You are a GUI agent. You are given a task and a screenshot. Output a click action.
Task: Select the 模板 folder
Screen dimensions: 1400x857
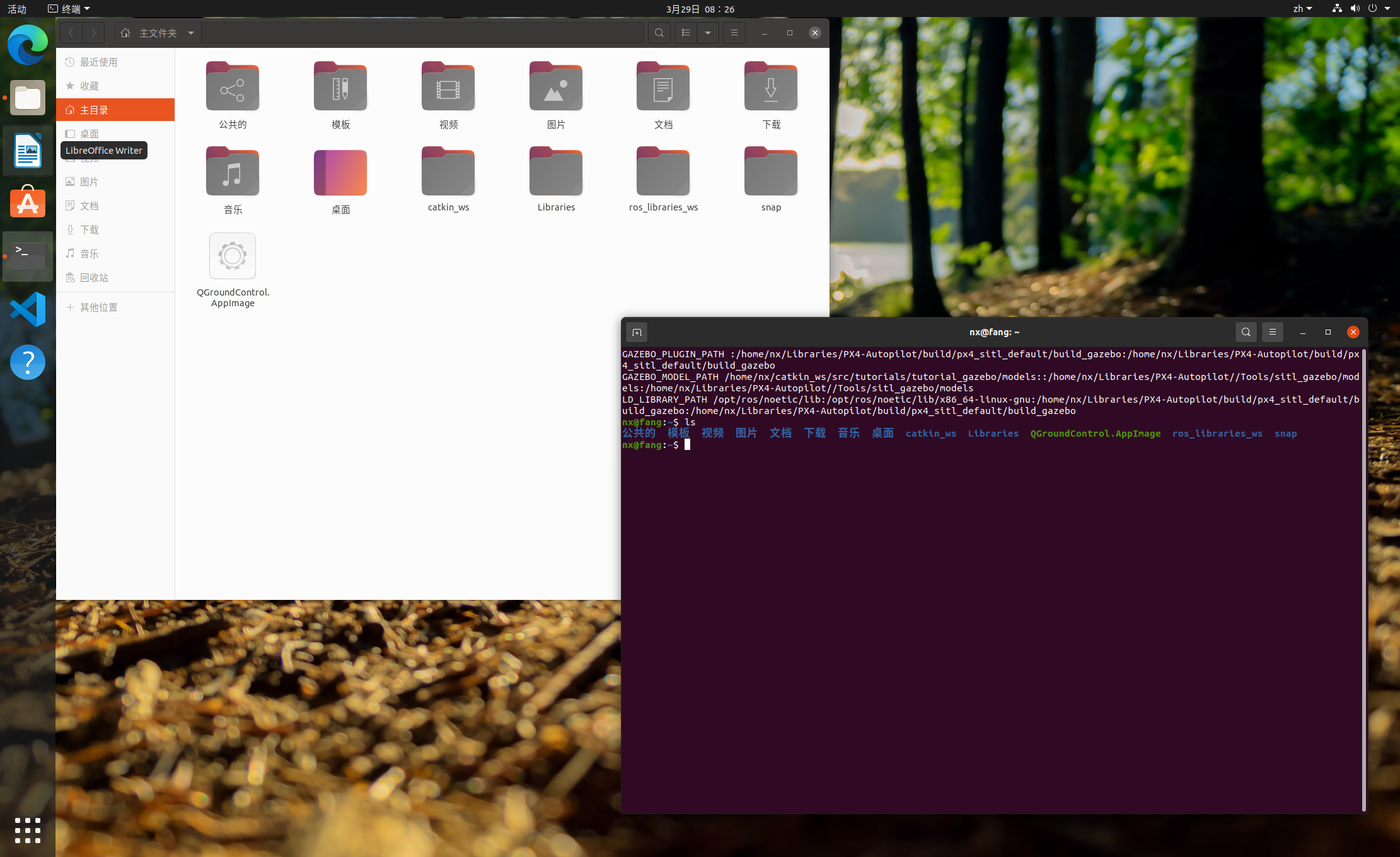340,95
